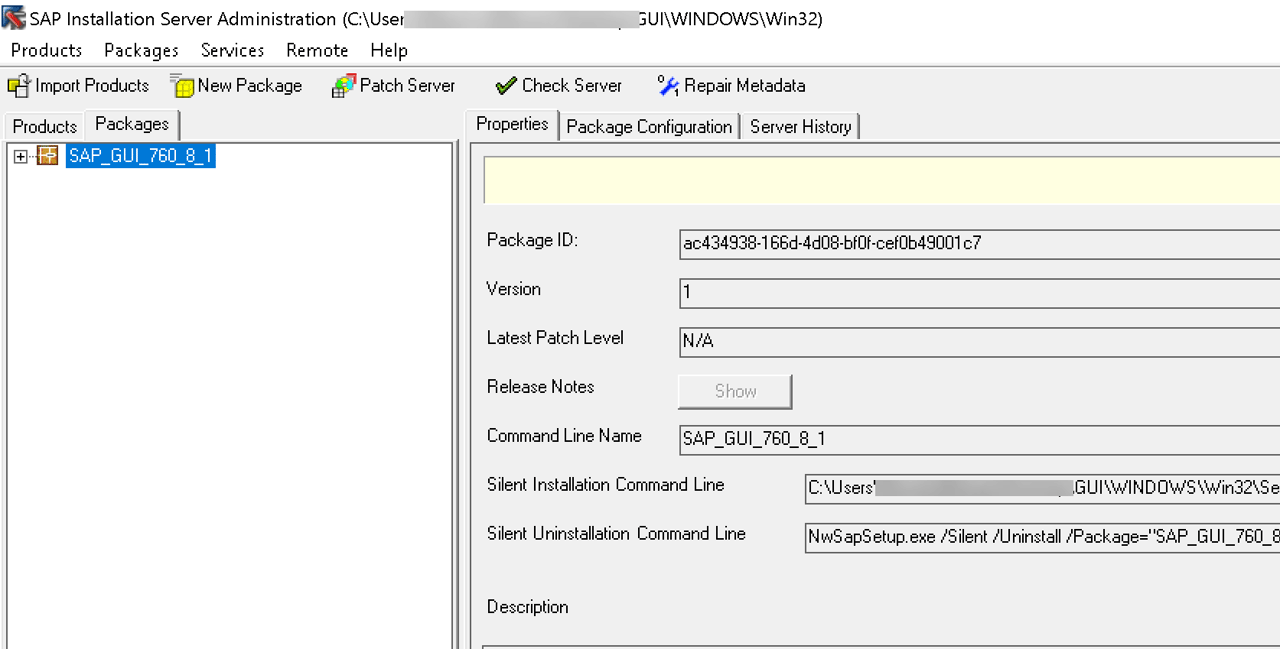Open the Products menu

pyautogui.click(x=46, y=50)
